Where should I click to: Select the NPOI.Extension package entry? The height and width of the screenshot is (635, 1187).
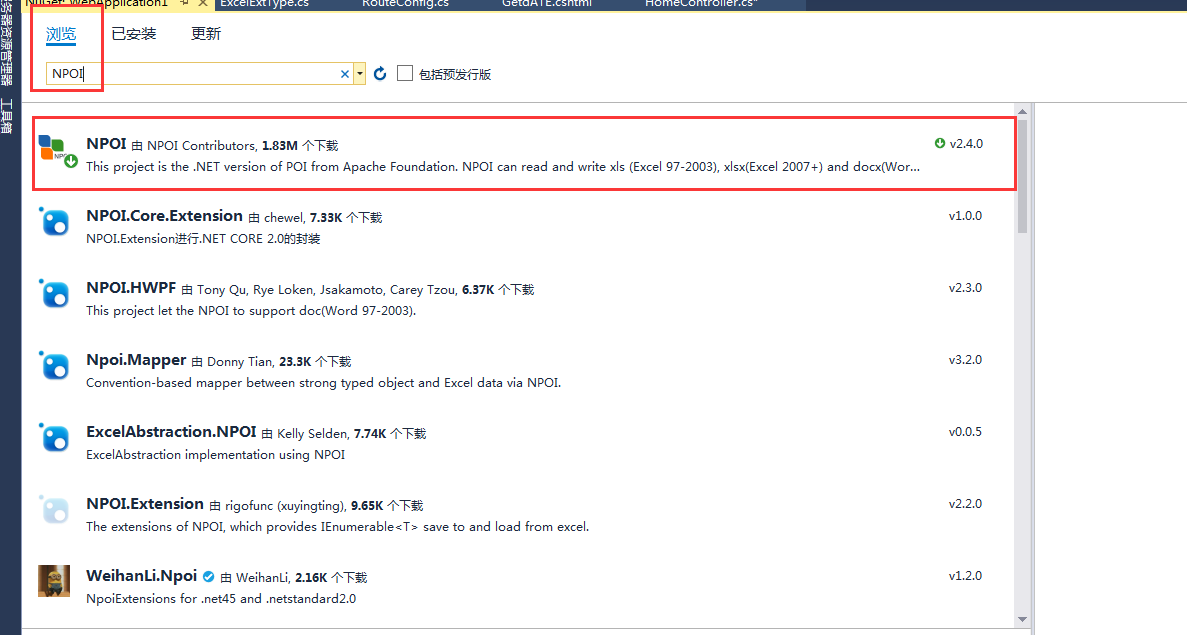(145, 504)
